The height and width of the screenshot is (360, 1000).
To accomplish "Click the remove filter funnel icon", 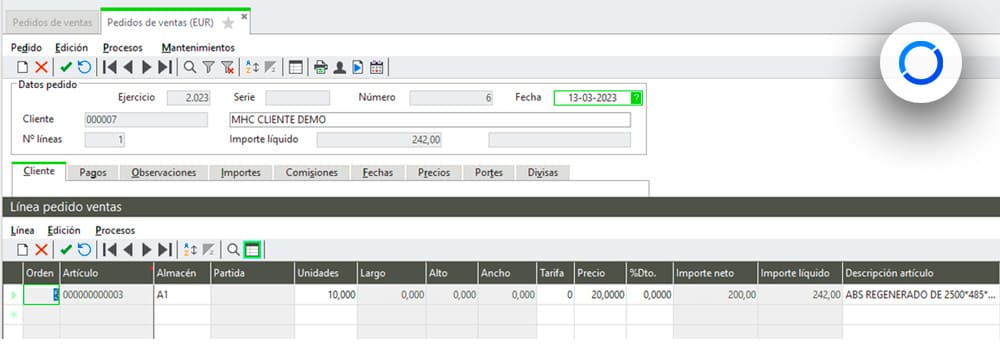I will (x=228, y=67).
